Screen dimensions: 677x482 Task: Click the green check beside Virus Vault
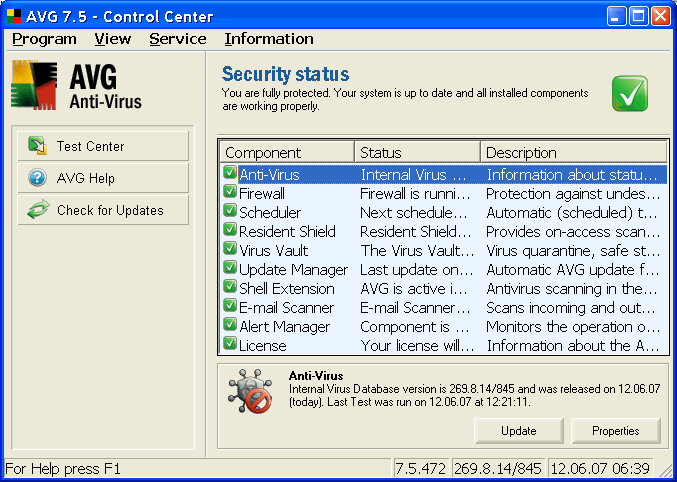point(230,249)
